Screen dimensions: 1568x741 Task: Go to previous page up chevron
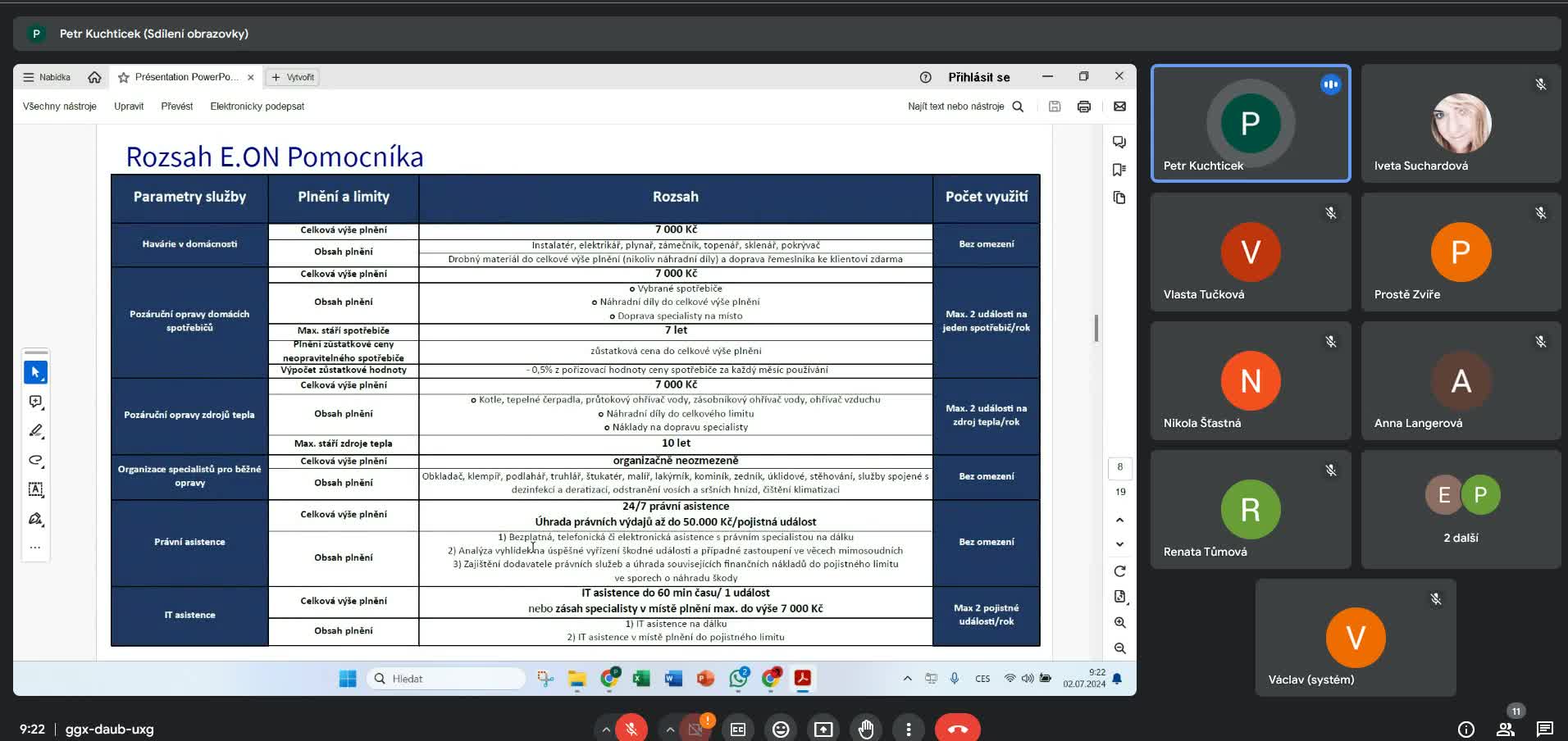(x=1119, y=520)
